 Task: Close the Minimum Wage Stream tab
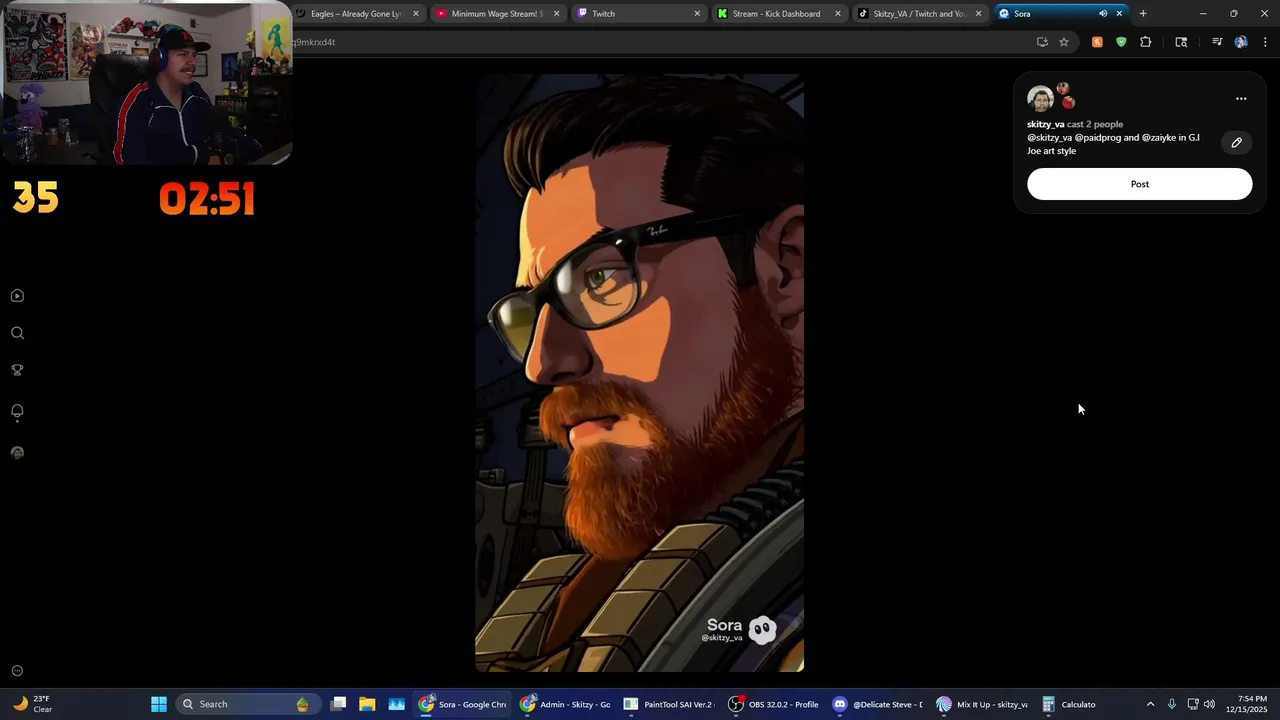click(556, 14)
